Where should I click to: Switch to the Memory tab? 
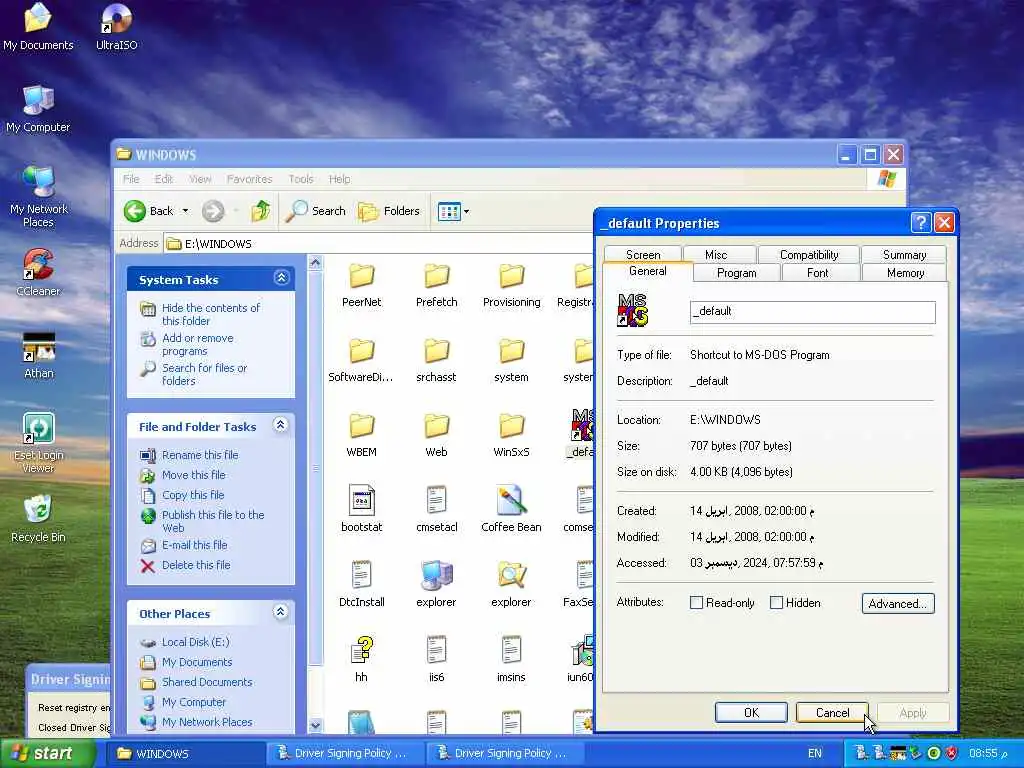pos(905,273)
